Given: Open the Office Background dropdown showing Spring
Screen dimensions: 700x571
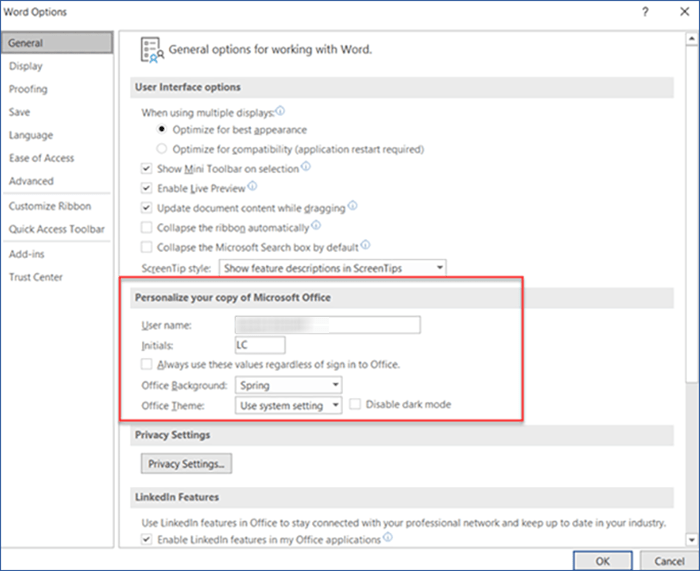Looking at the screenshot, I should pos(288,385).
